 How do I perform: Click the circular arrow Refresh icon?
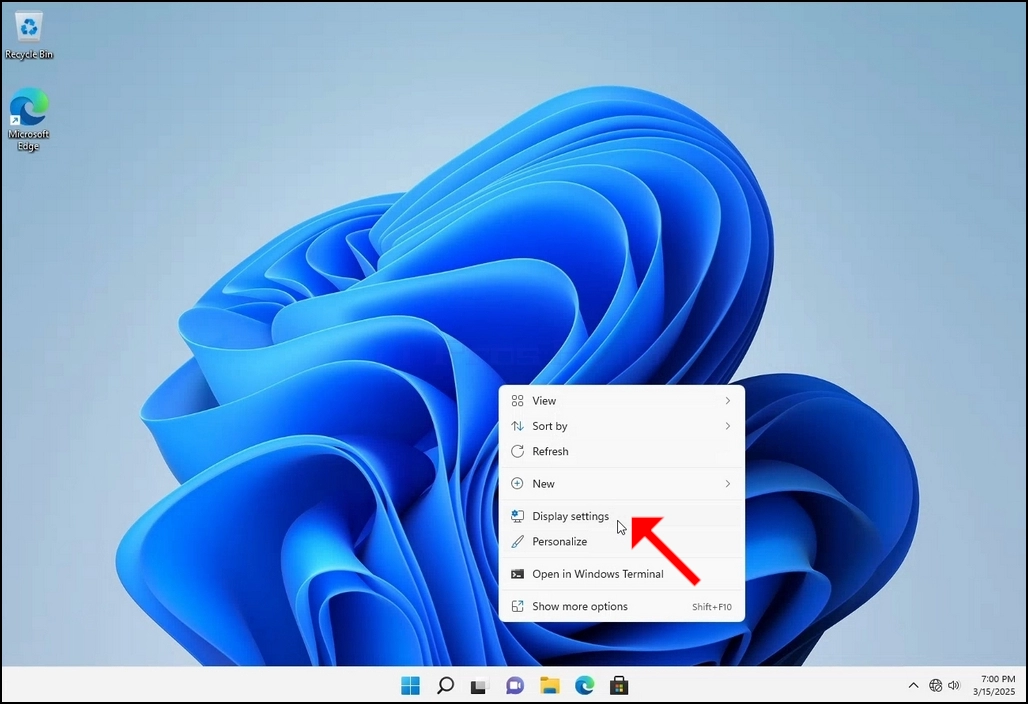click(517, 451)
